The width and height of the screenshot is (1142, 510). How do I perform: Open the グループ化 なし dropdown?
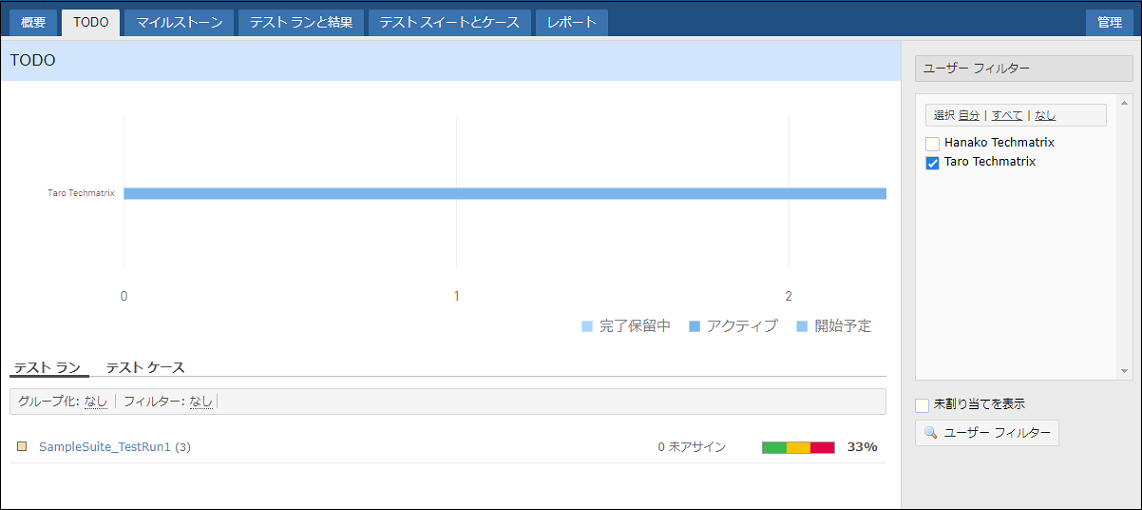[96, 401]
